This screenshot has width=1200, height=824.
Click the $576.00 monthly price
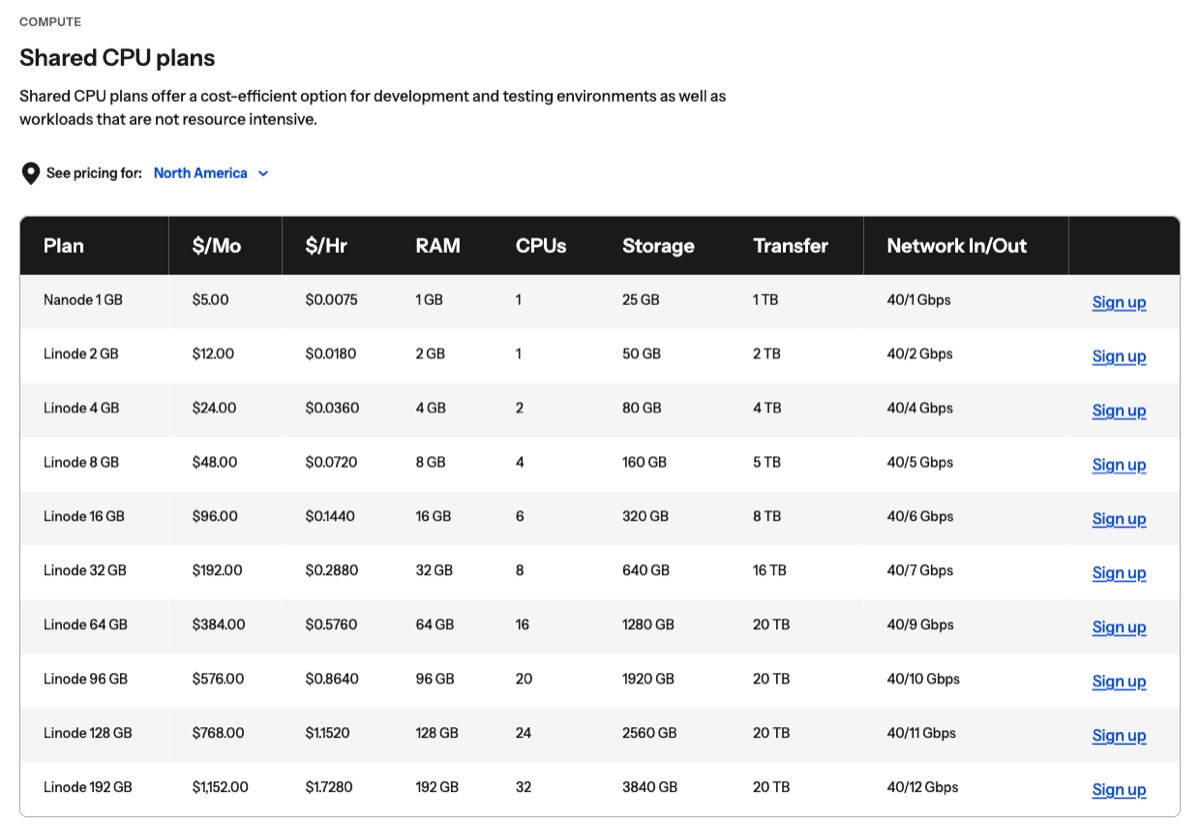click(x=218, y=678)
